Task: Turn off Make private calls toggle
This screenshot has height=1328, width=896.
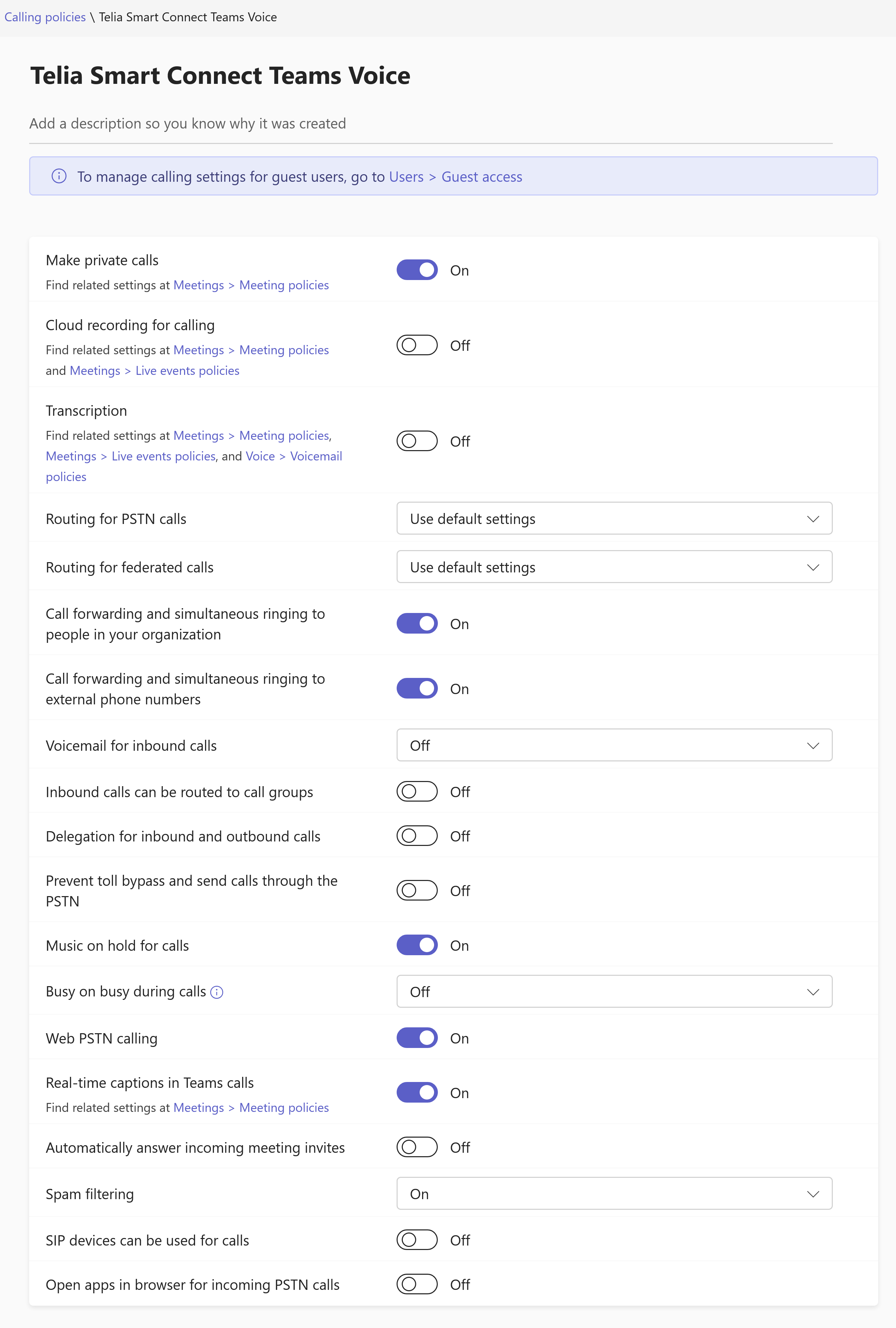Action: point(417,270)
